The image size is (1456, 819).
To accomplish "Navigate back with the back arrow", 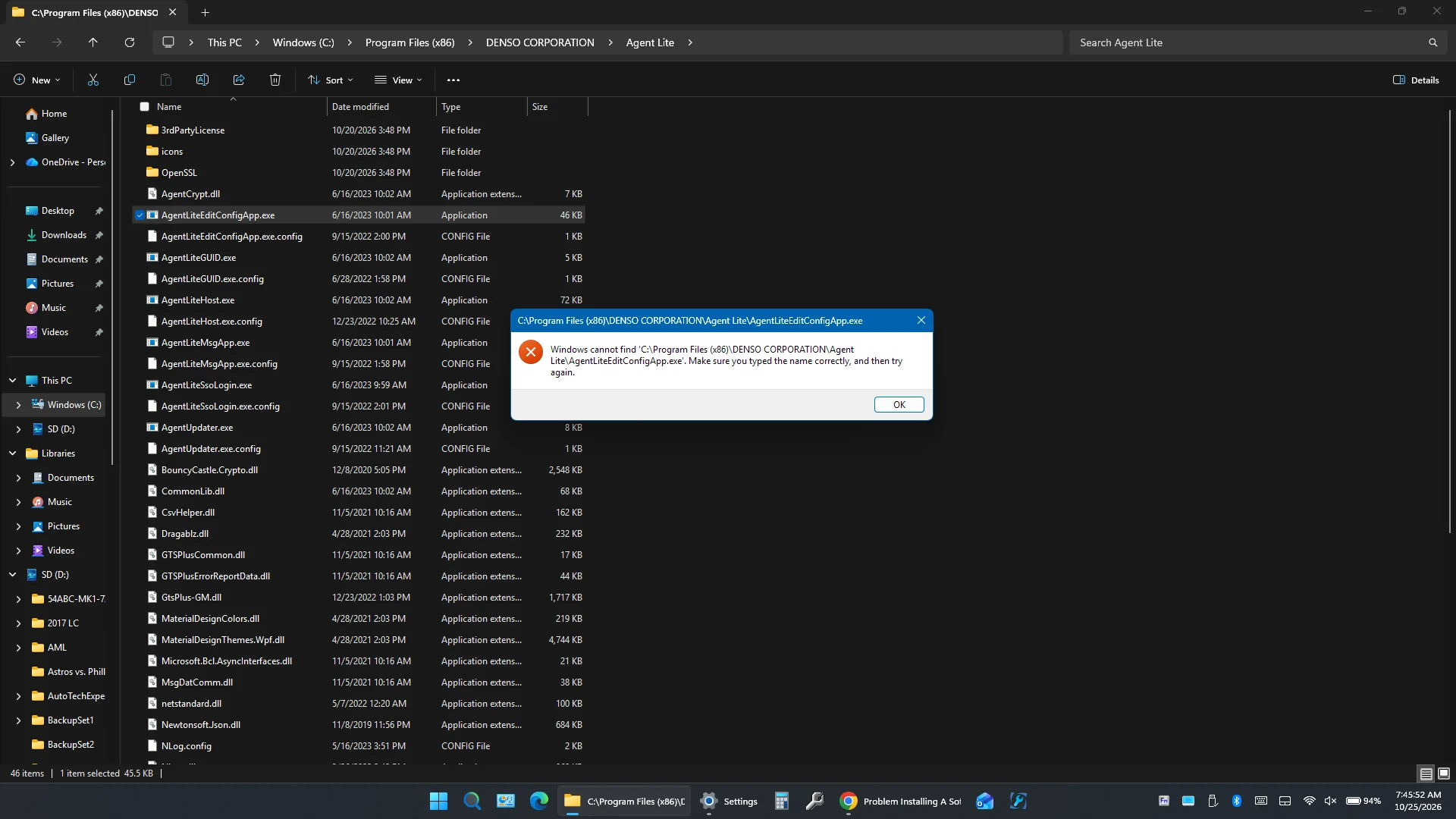I will point(20,42).
